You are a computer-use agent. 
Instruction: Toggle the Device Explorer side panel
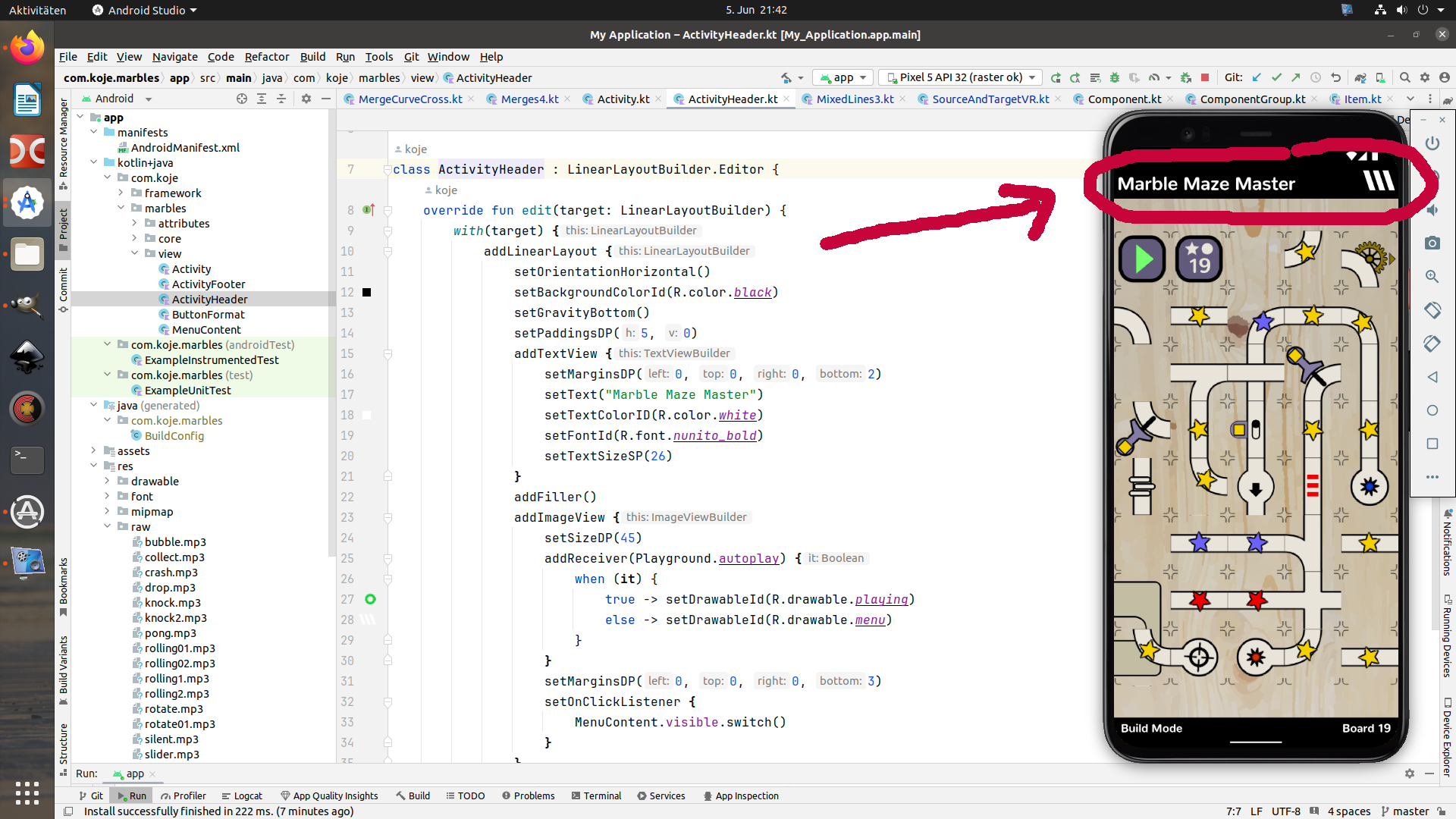[x=1447, y=739]
